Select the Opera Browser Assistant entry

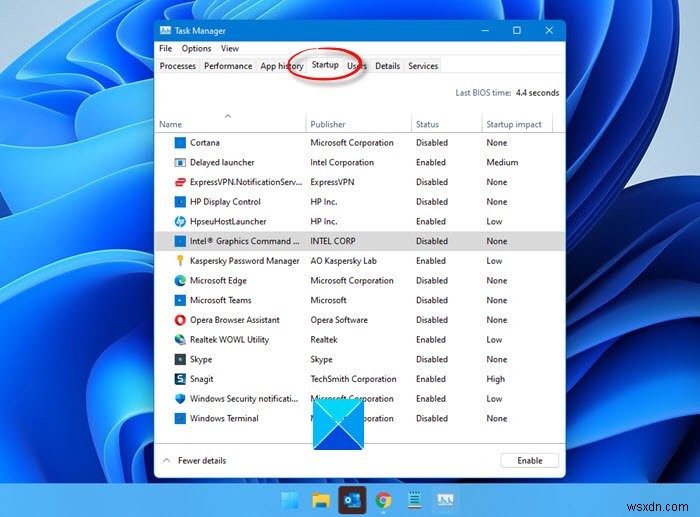tap(235, 320)
